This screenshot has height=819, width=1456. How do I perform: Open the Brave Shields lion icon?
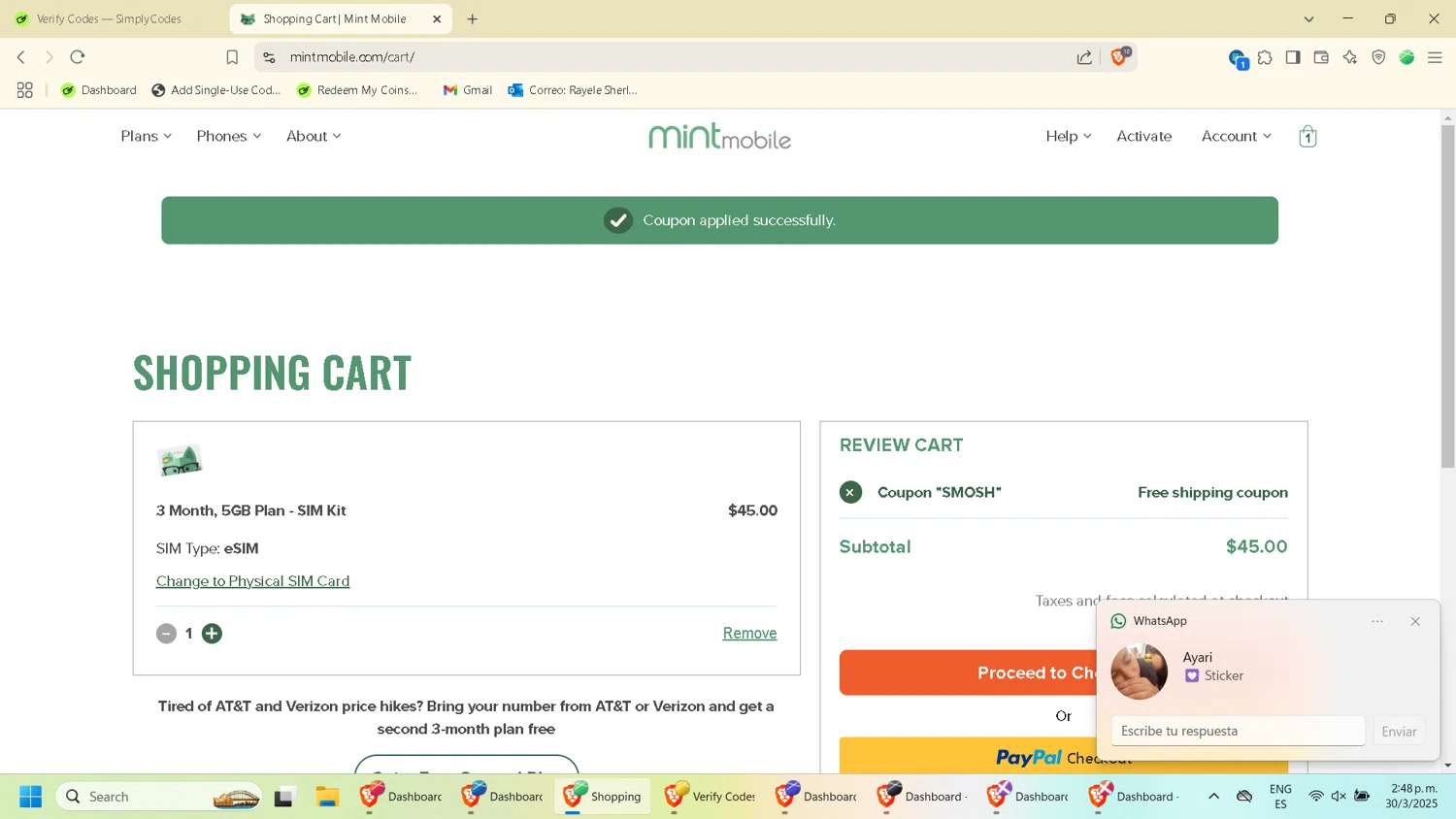tap(1119, 56)
